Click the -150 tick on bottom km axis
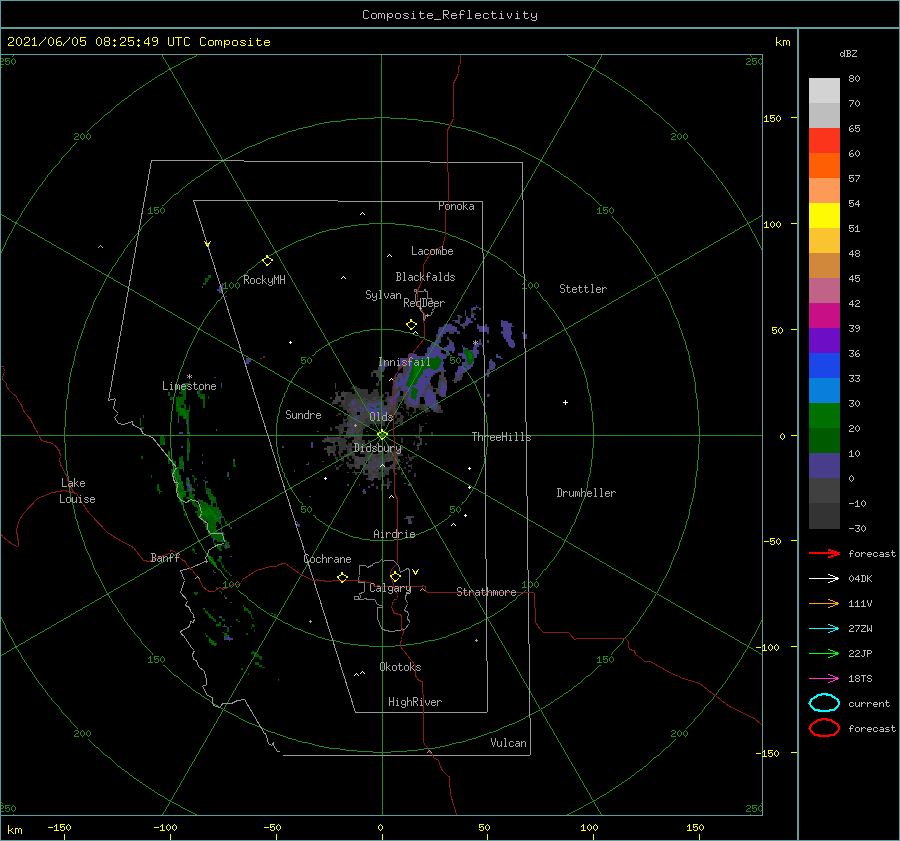 point(59,827)
